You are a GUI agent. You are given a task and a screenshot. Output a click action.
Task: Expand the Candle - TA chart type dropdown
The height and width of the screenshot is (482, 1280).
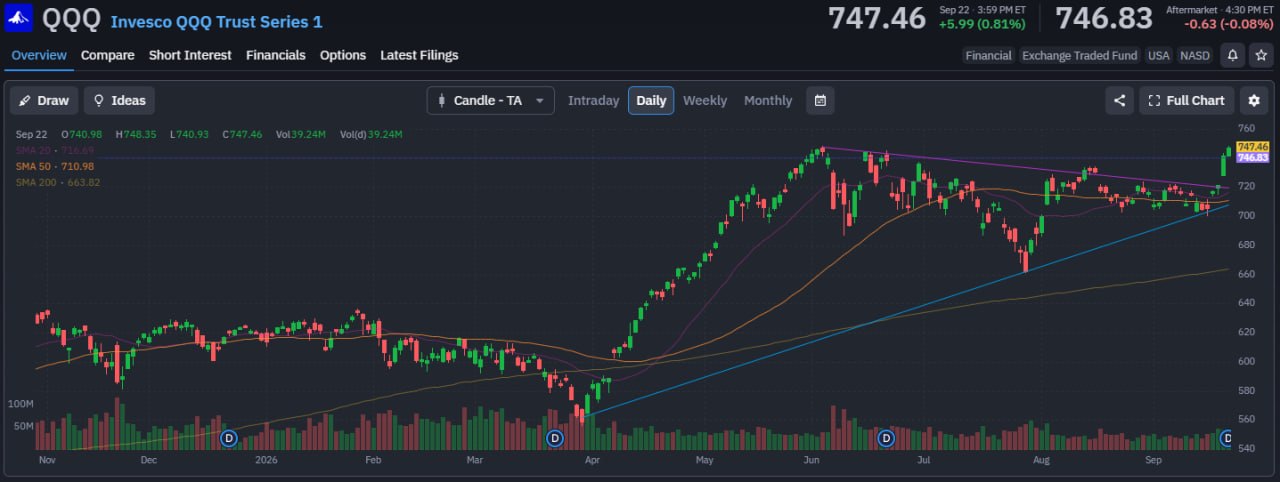[x=490, y=100]
